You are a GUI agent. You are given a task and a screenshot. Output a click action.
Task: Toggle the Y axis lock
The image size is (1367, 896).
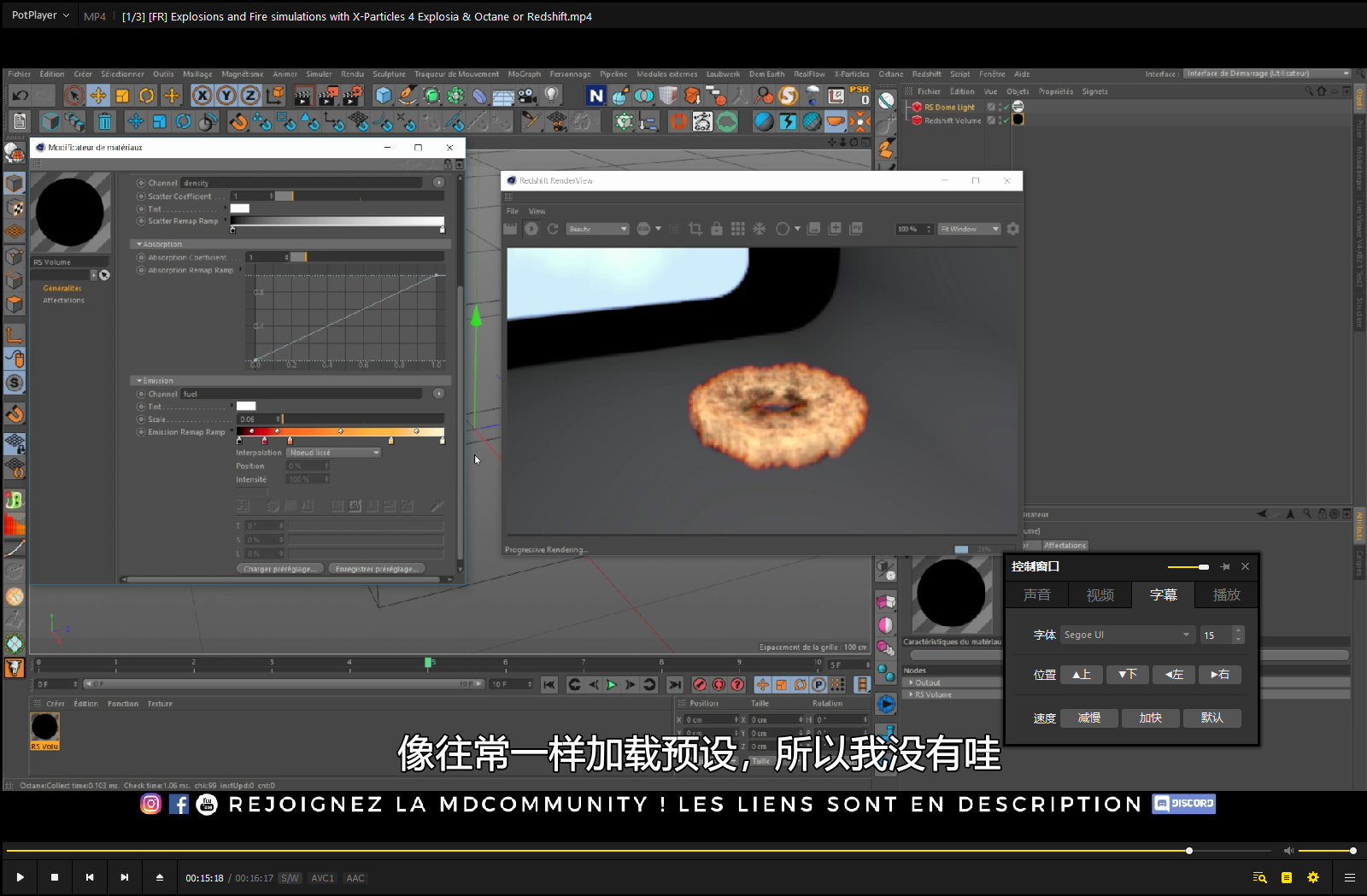(226, 96)
